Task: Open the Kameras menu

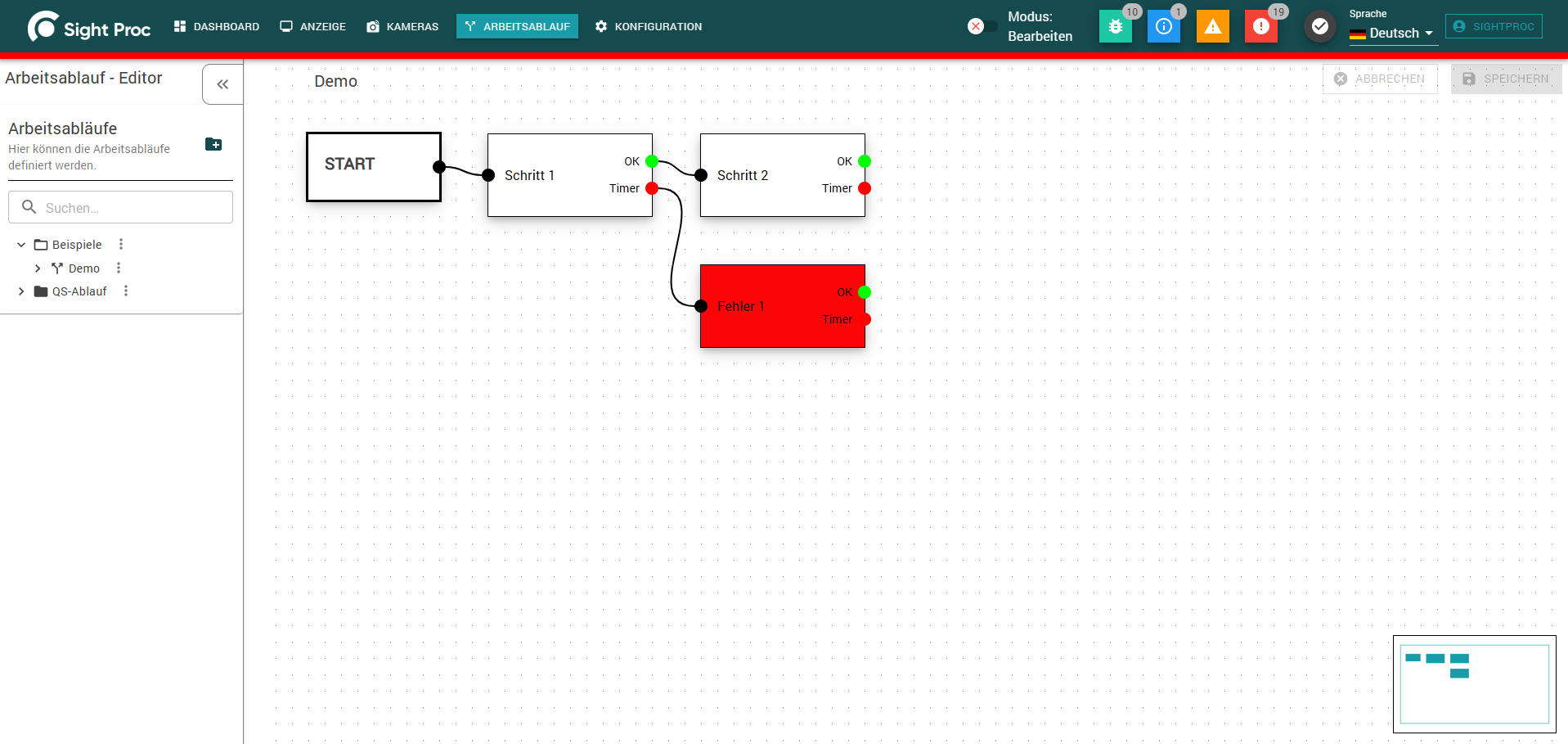Action: (x=402, y=26)
